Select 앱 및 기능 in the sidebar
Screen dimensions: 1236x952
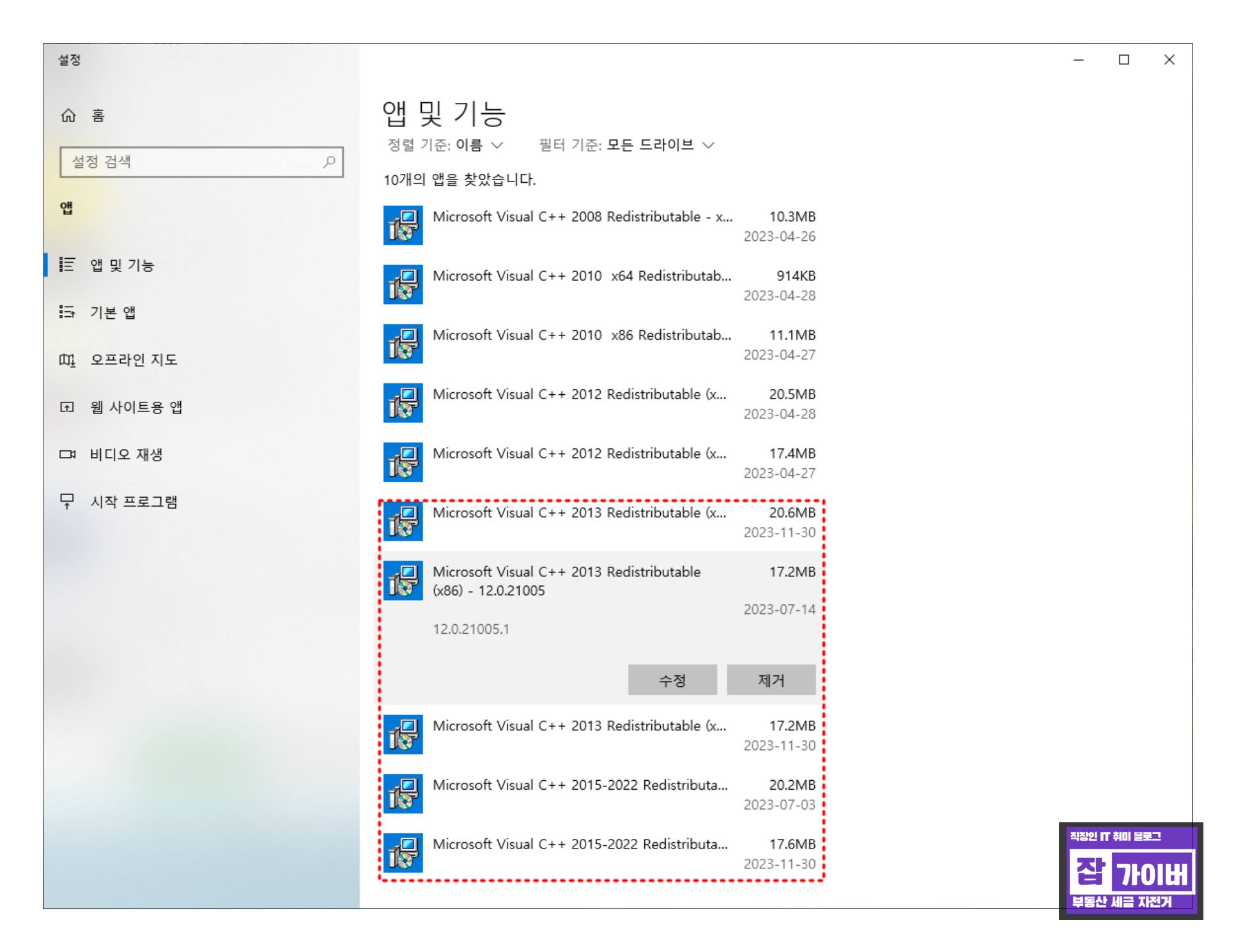(122, 265)
